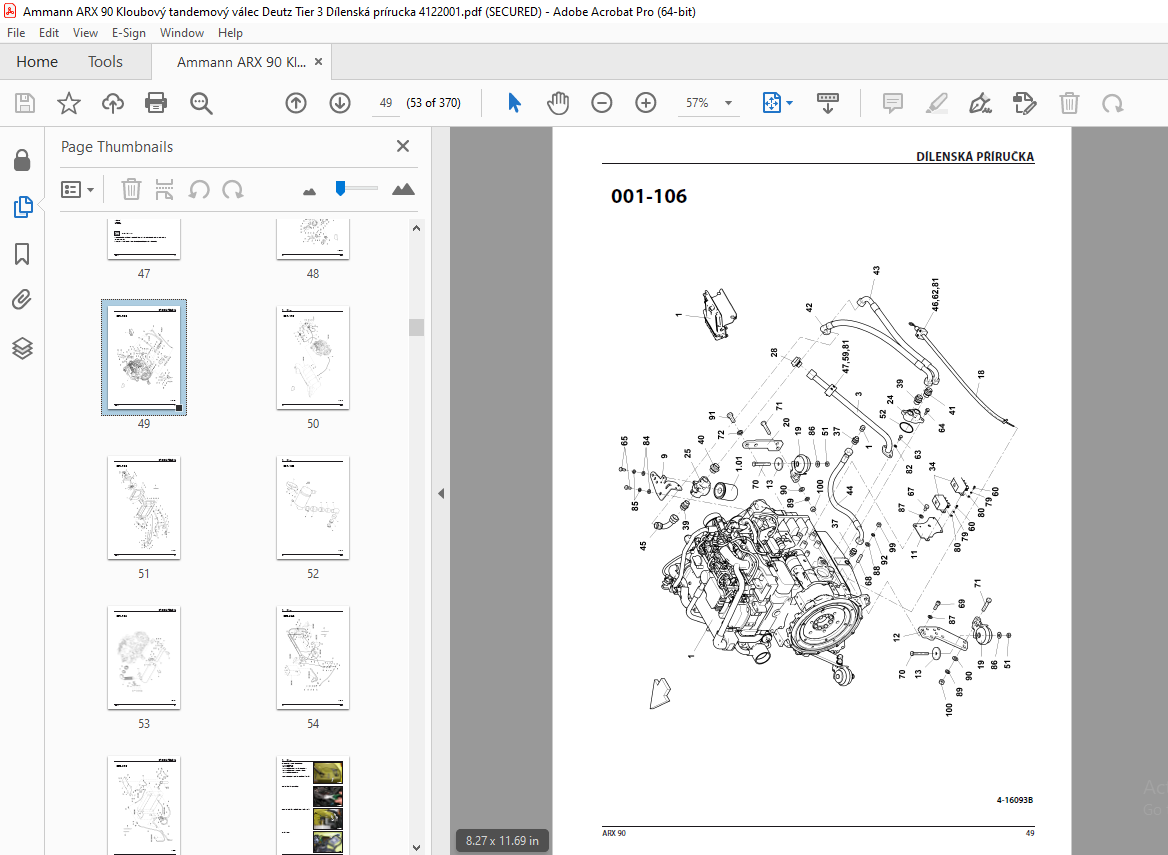This screenshot has height=855, width=1168.
Task: Open the View menu
Action: coord(85,33)
